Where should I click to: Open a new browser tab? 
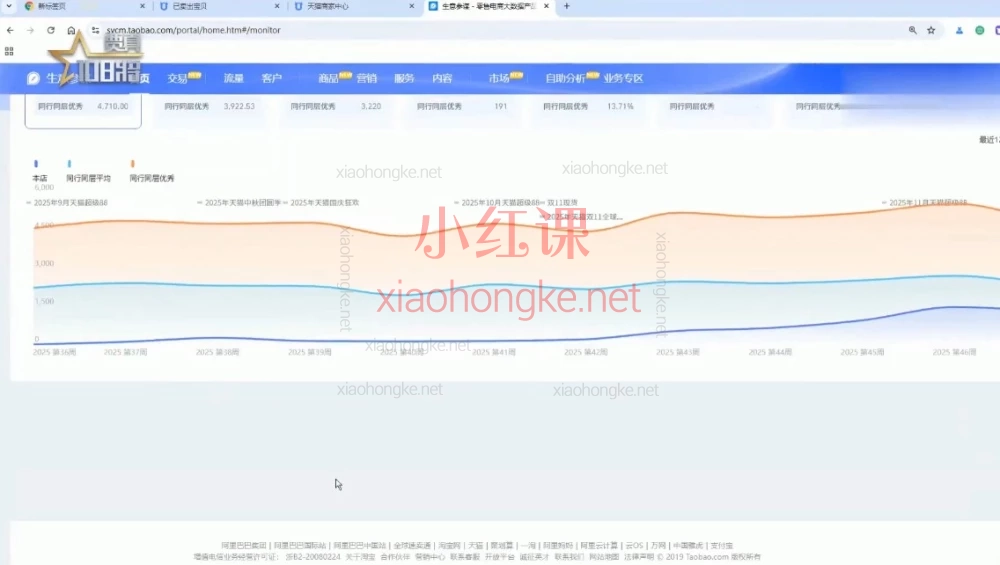pos(566,6)
